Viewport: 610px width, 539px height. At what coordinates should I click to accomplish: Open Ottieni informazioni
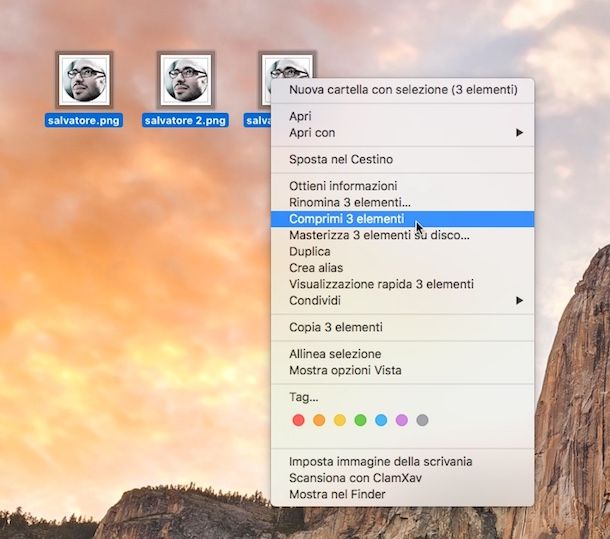click(x=343, y=186)
